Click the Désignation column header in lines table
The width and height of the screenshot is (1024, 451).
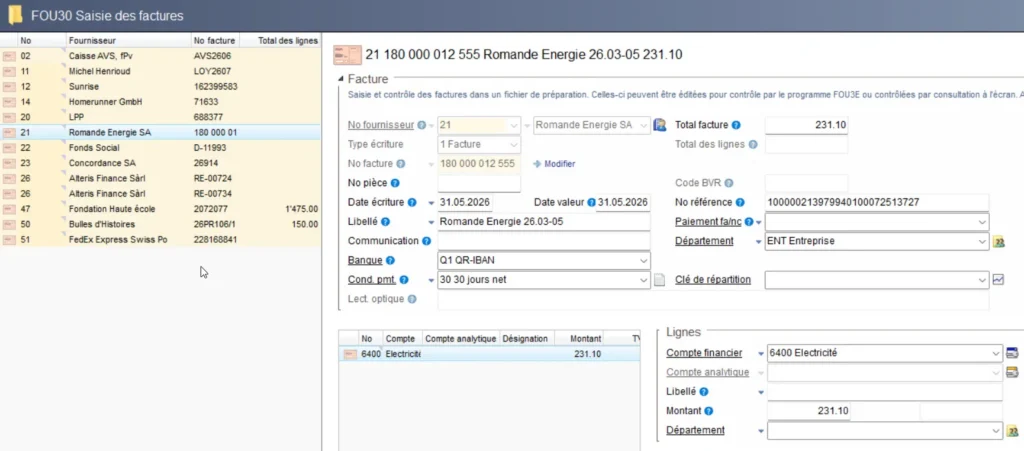527,339
